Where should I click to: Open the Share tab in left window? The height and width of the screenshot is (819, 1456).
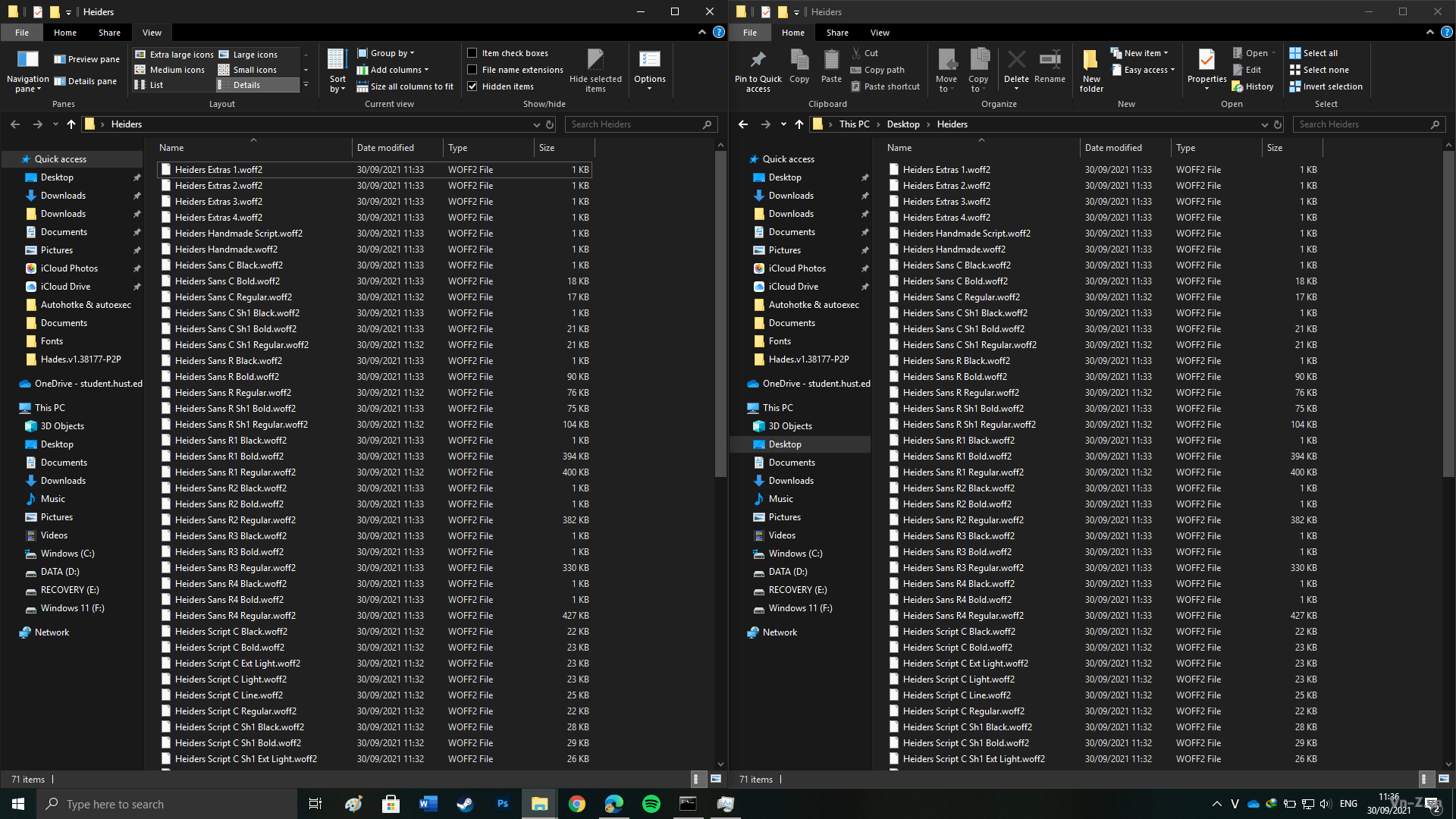[109, 33]
